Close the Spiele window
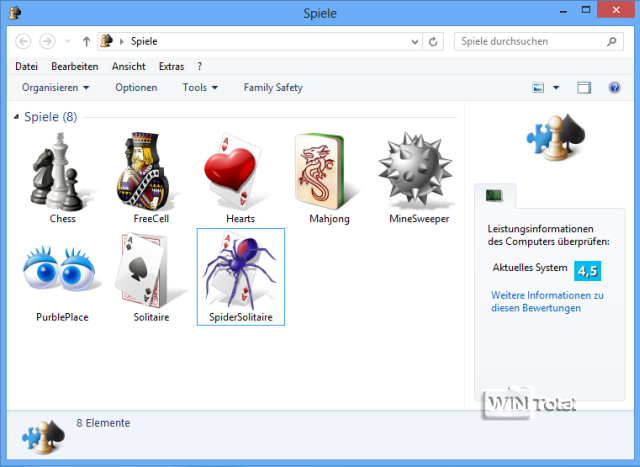The image size is (640, 467). (x=616, y=10)
